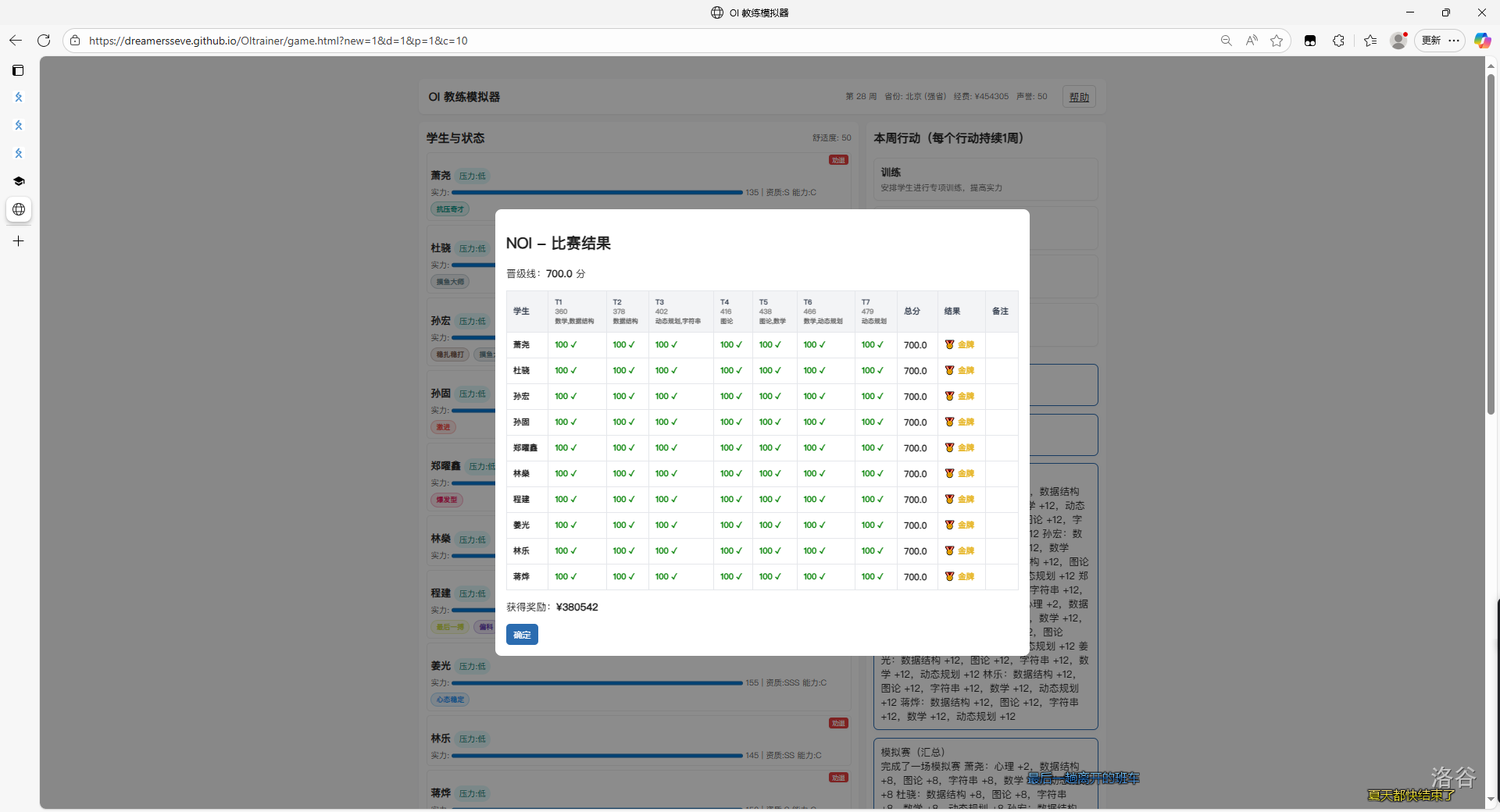Add this page to favorites star
Image resolution: width=1500 pixels, height=812 pixels.
click(x=1277, y=41)
